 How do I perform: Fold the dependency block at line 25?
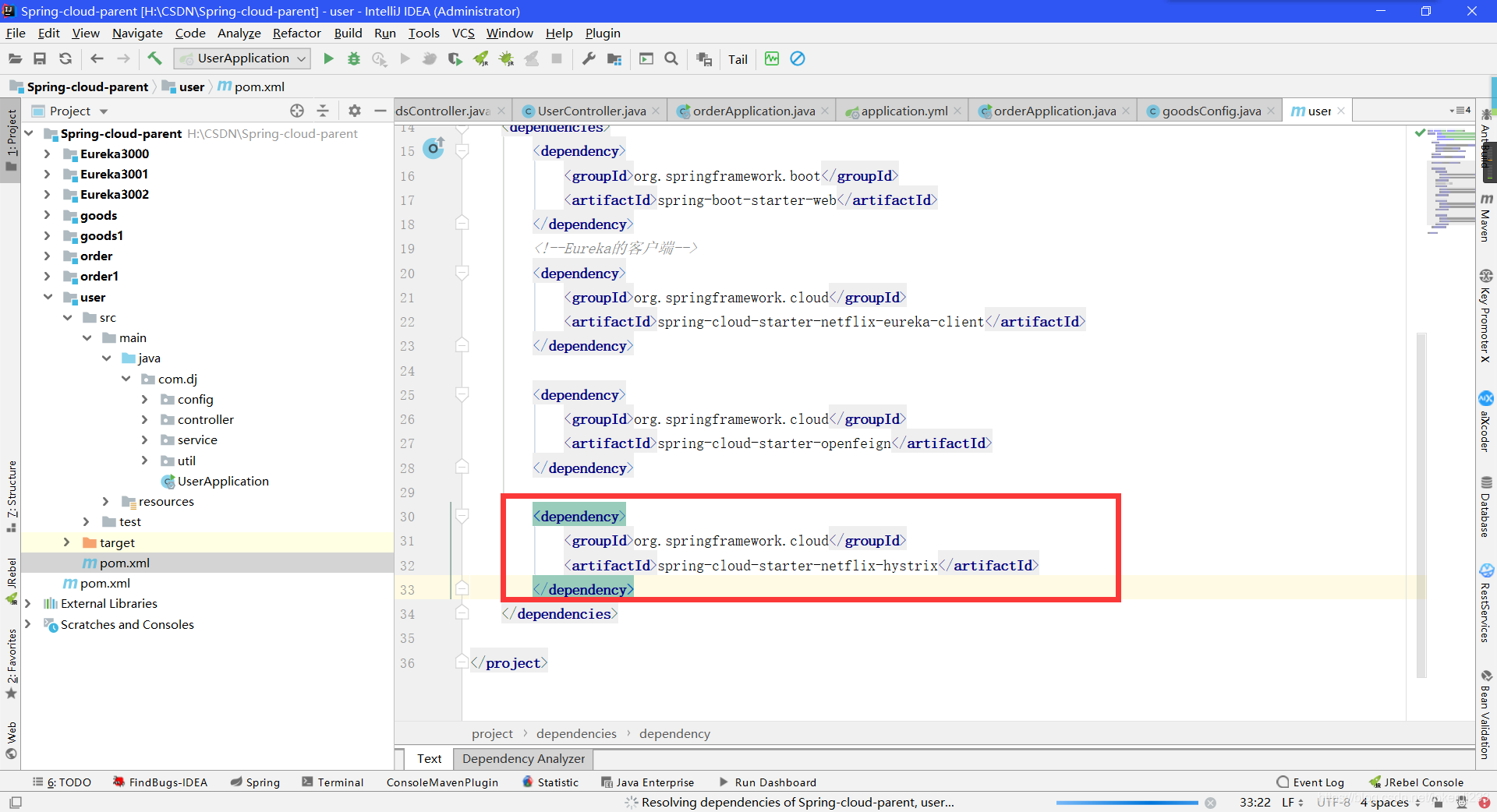point(462,394)
